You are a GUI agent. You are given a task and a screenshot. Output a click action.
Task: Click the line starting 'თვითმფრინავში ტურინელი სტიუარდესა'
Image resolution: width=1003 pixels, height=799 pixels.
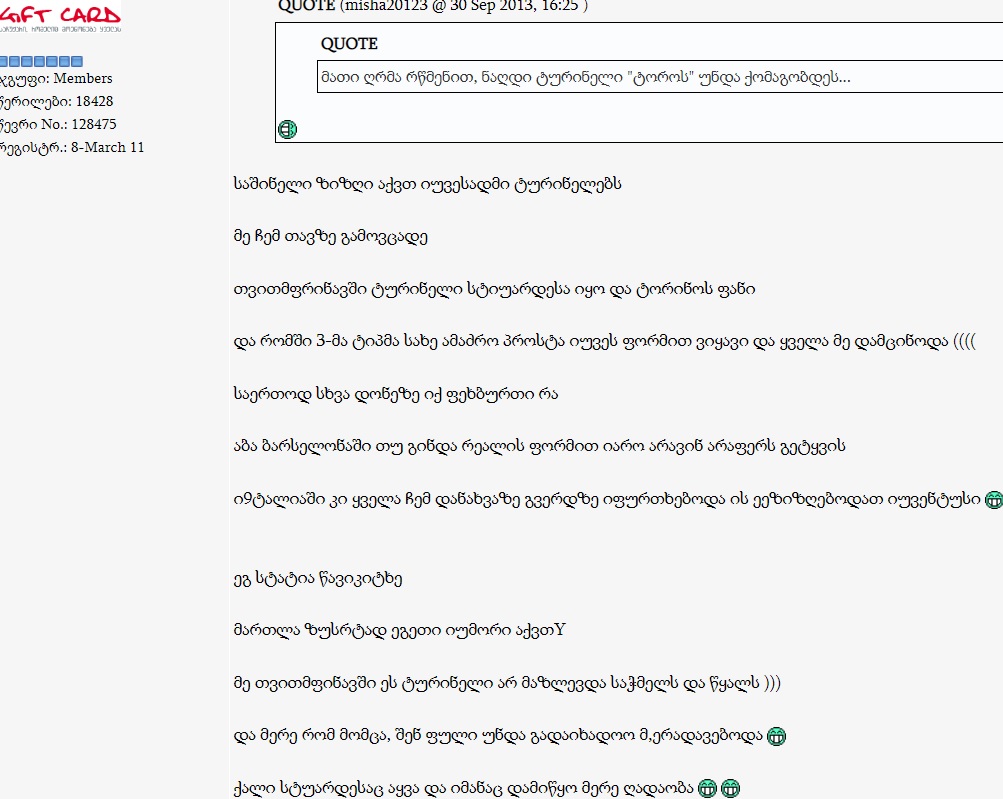[x=494, y=289]
